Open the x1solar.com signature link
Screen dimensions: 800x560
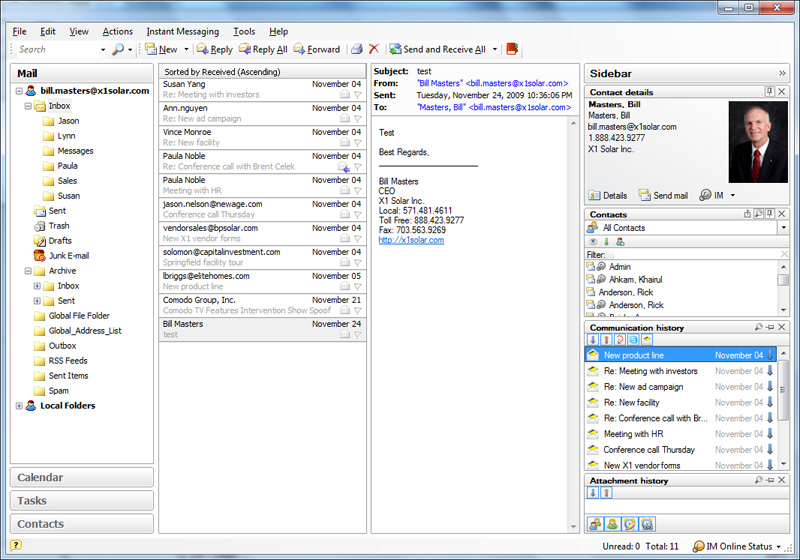click(x=411, y=240)
